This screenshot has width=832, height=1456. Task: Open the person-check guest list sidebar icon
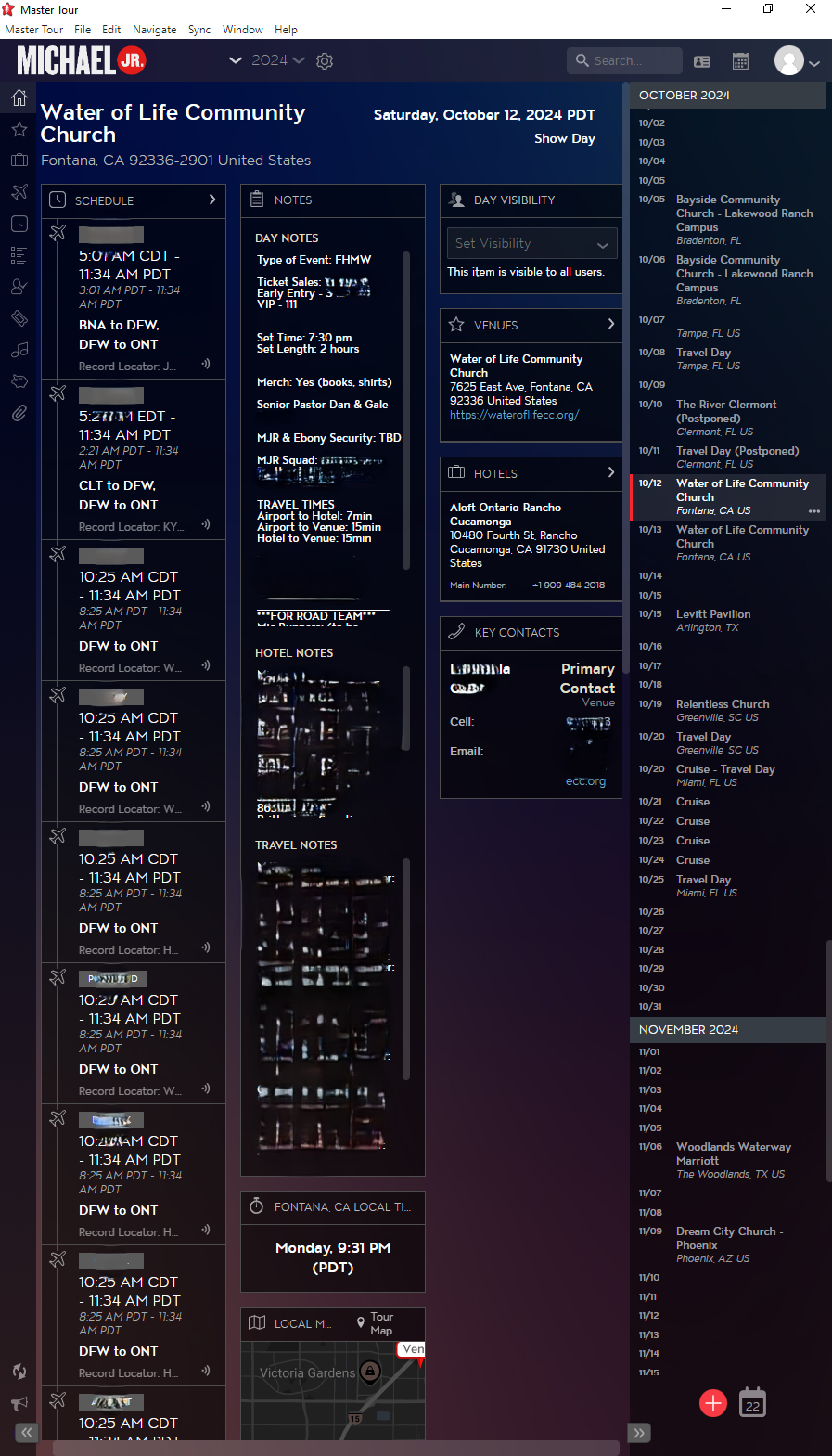coord(19,287)
